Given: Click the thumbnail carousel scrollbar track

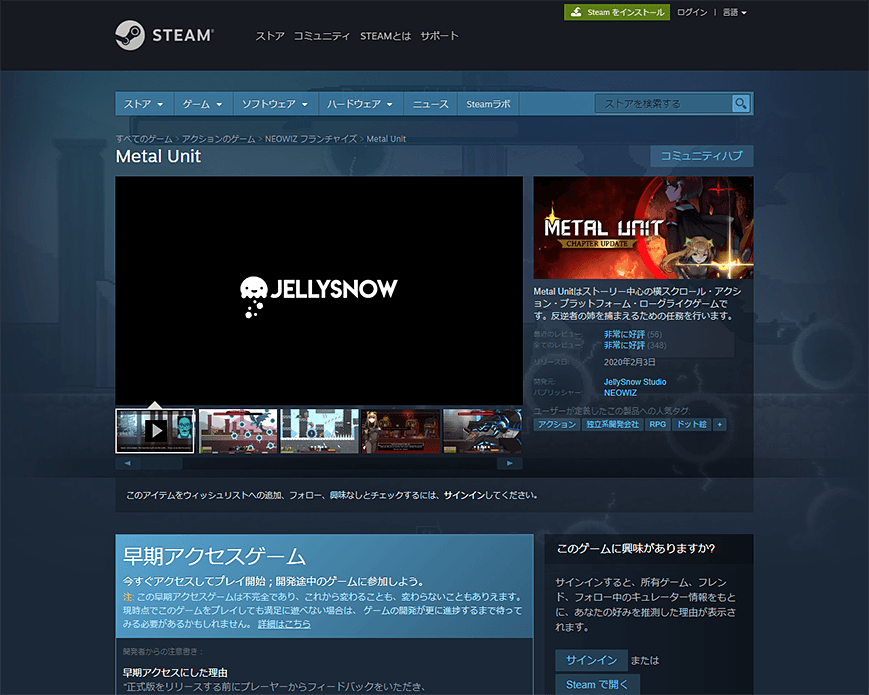Looking at the screenshot, I should (318, 462).
